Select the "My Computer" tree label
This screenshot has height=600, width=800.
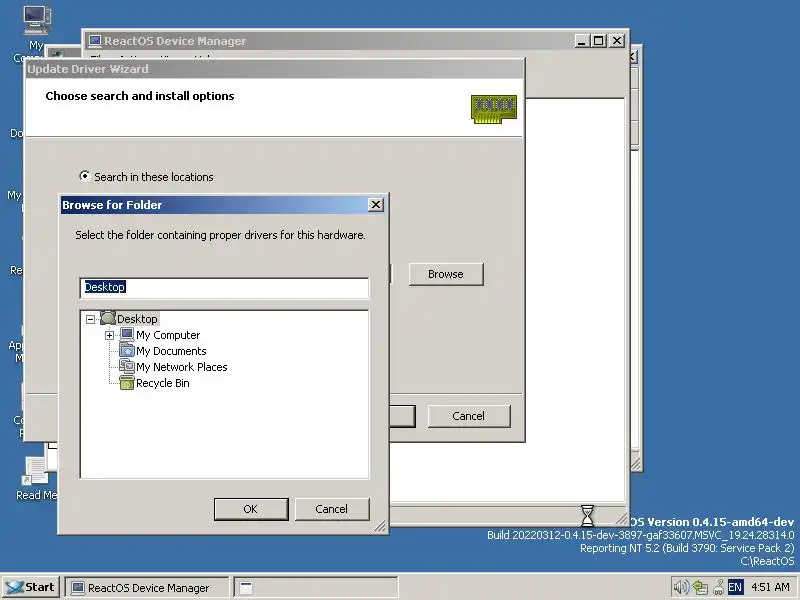tap(168, 335)
